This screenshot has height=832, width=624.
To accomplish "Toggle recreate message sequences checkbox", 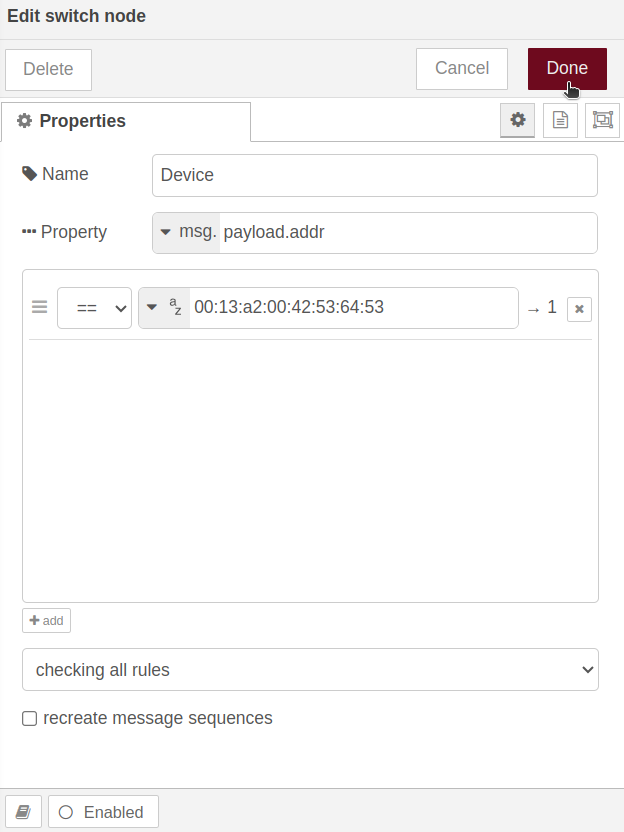I will [30, 718].
